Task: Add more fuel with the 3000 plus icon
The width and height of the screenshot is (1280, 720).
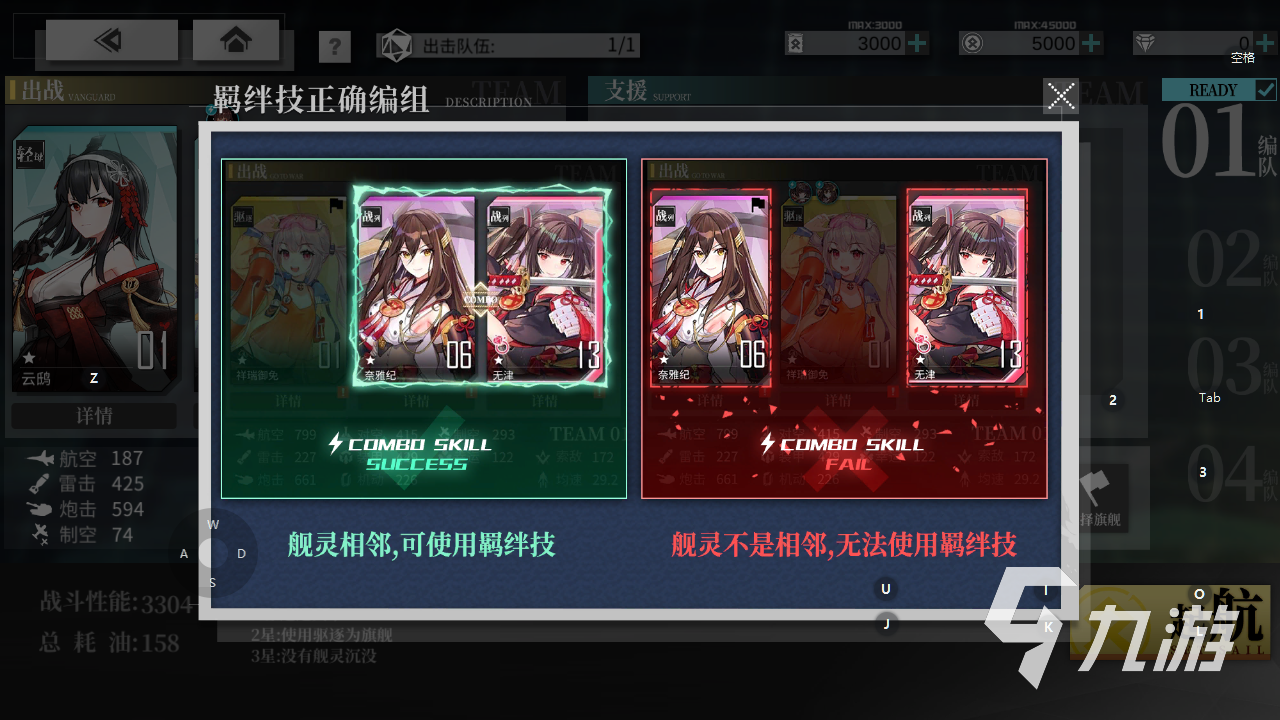Action: coord(916,44)
